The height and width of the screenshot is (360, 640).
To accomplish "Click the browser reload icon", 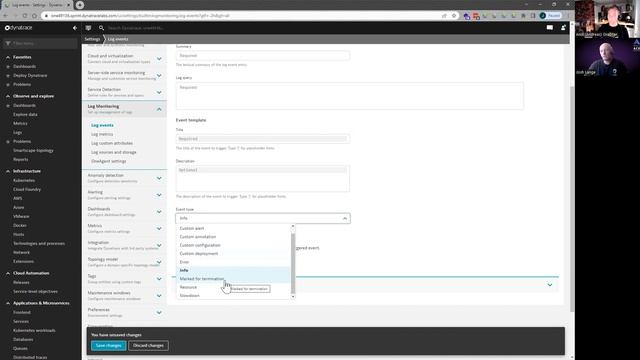I will click(x=25, y=16).
